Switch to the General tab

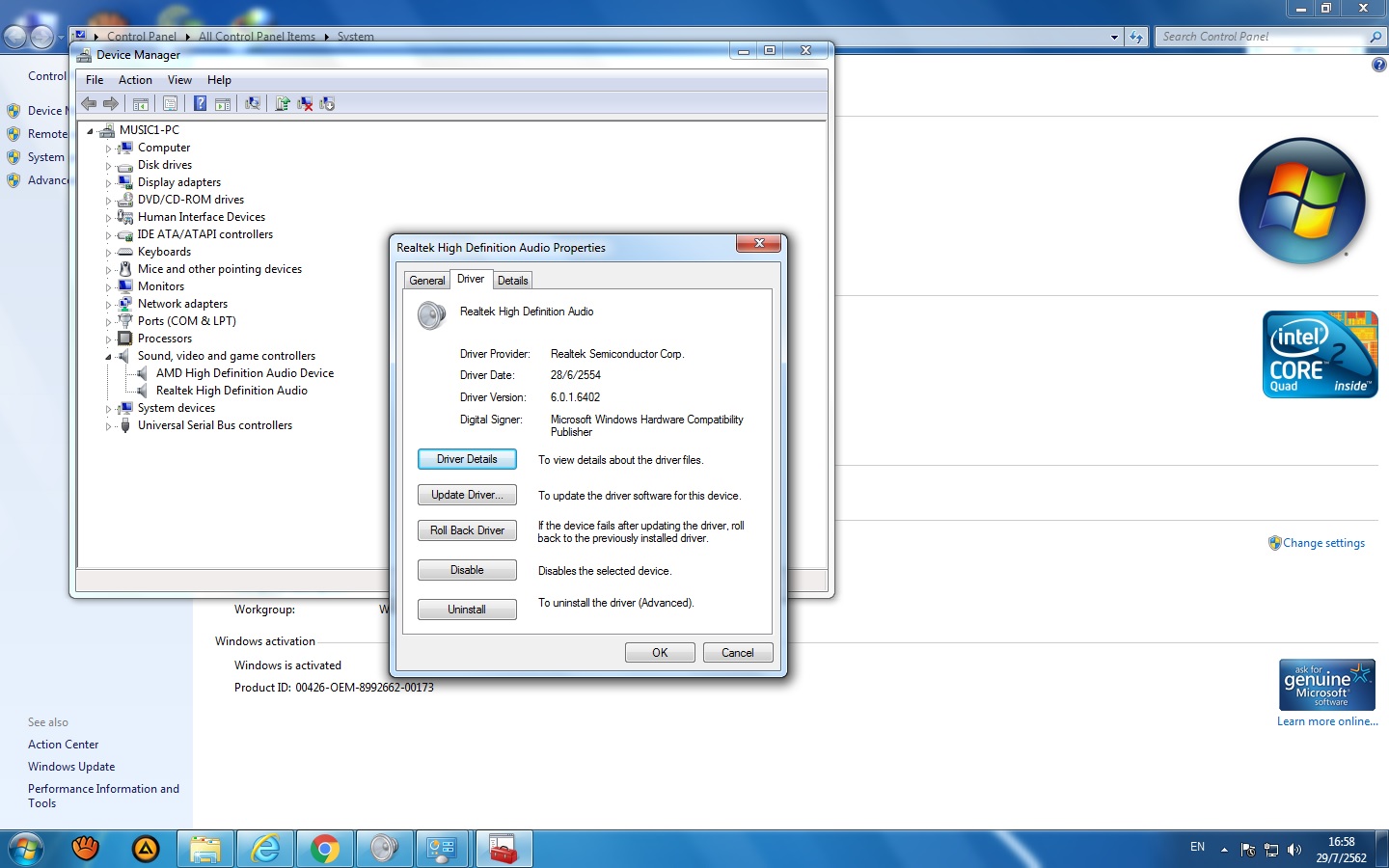[427, 281]
